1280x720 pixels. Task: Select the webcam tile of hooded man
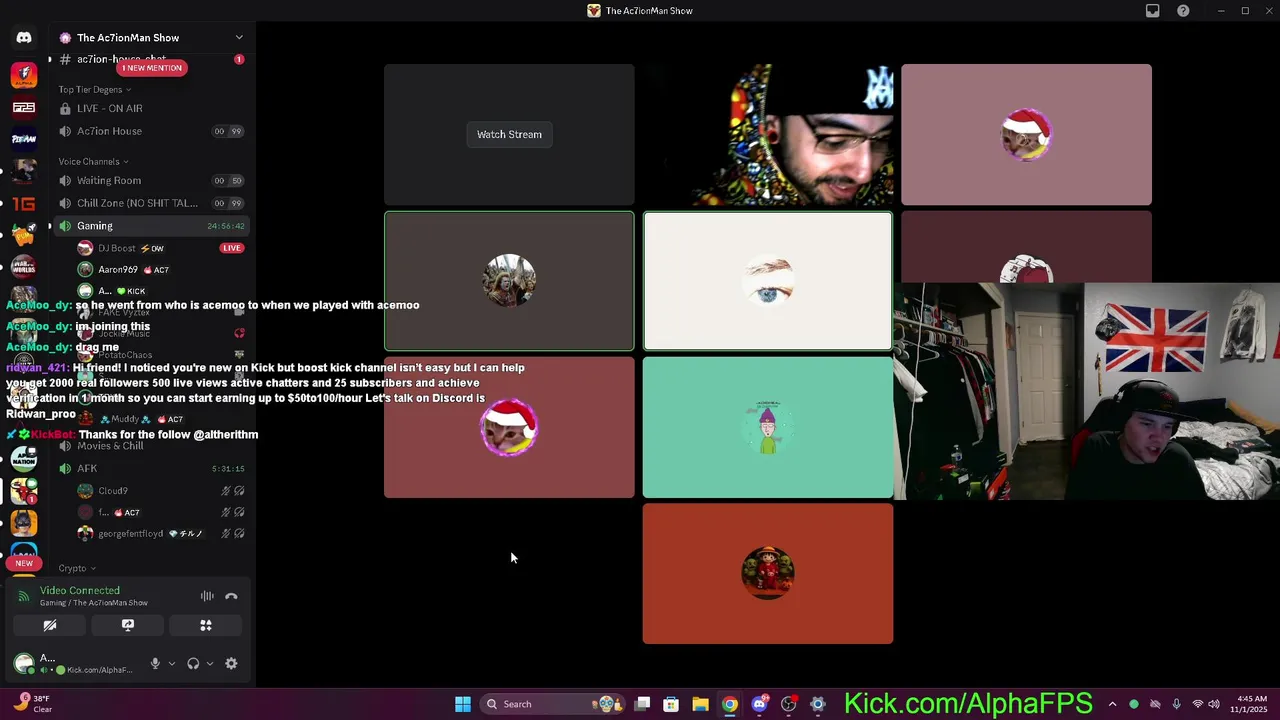(768, 135)
